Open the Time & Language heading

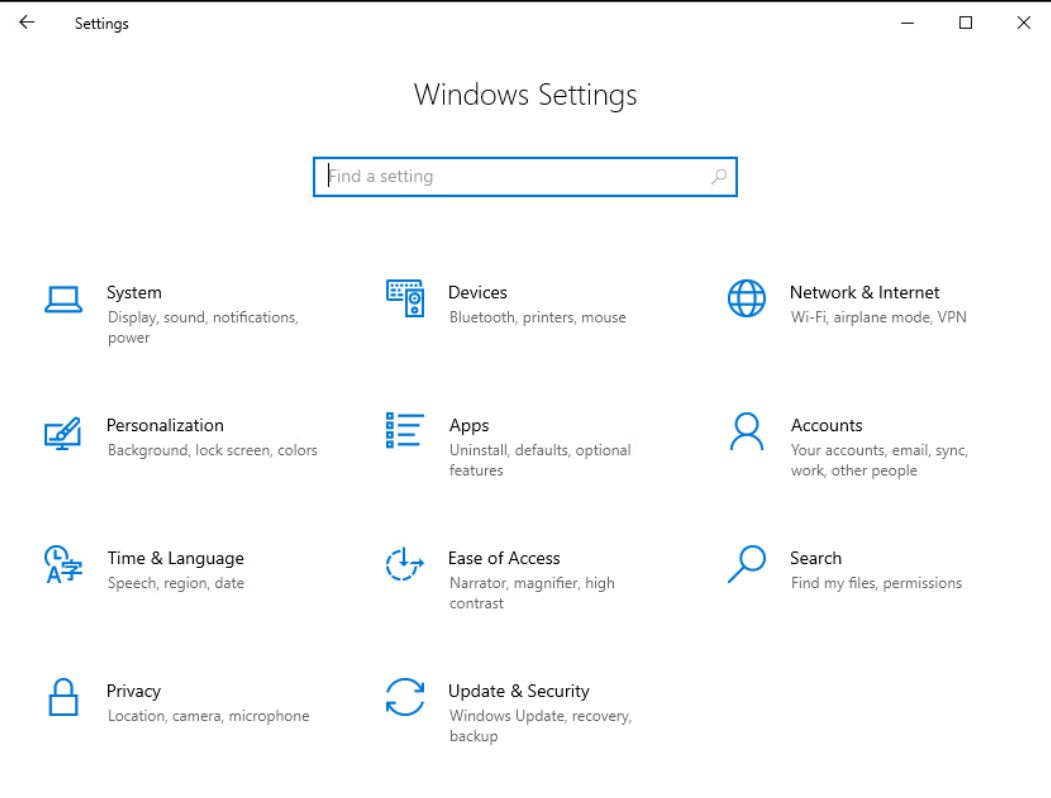176,559
